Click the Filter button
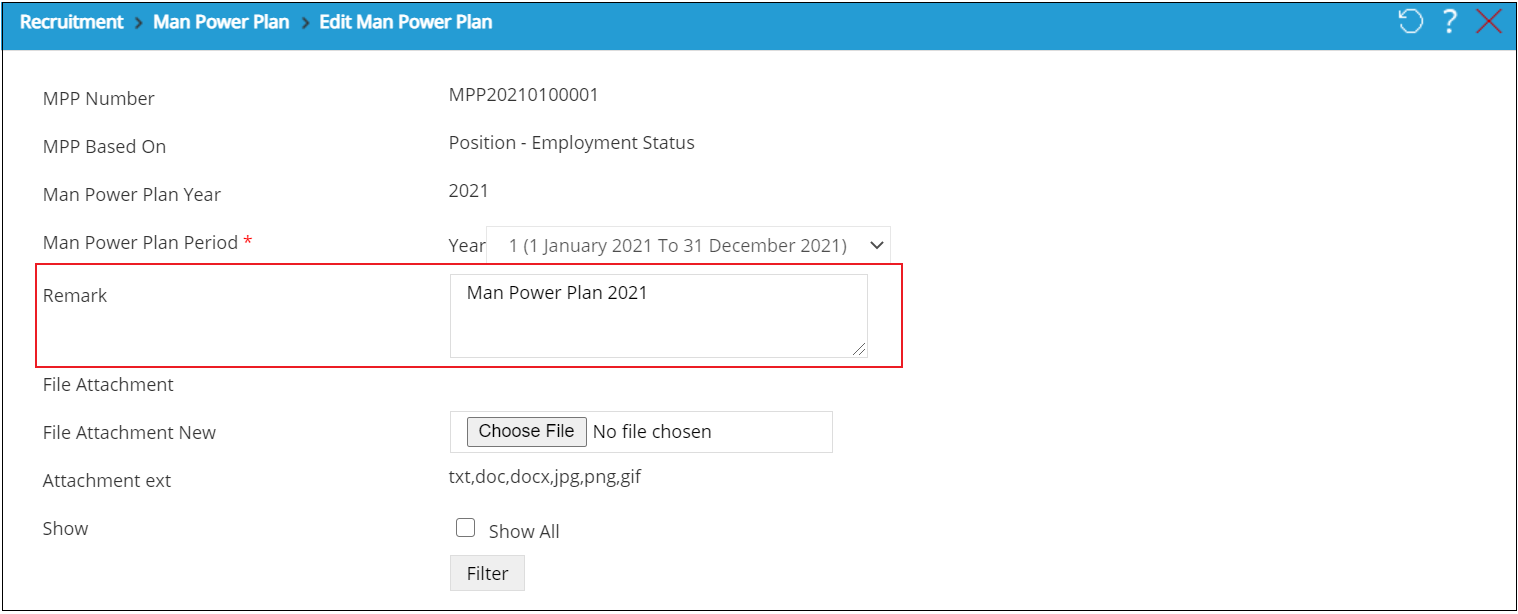This screenshot has width=1518, height=614. point(487,573)
